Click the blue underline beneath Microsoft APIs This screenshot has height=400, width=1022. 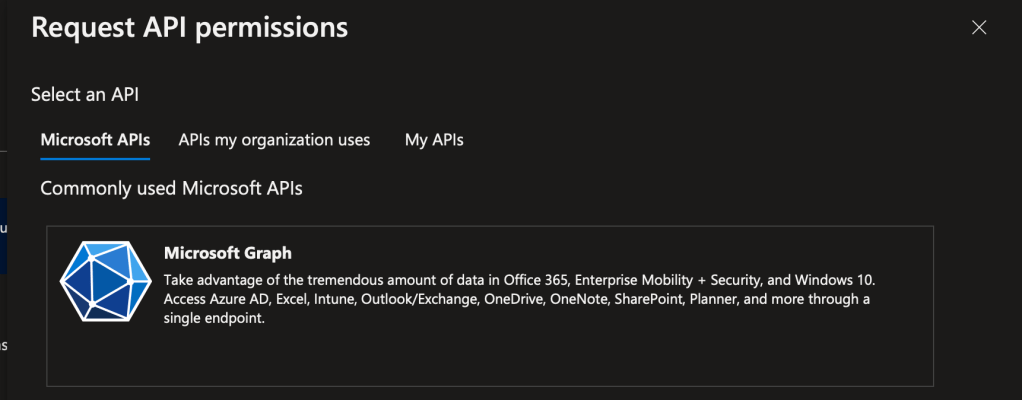pos(95,158)
